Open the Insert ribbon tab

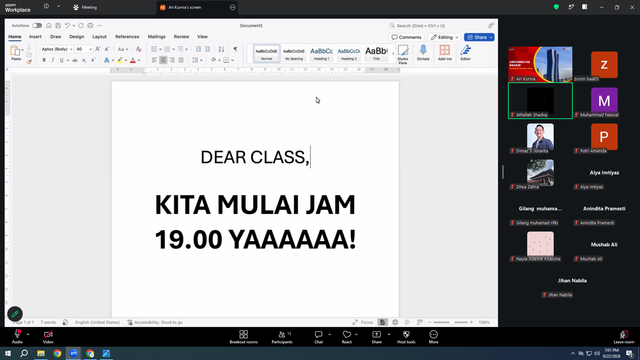[x=35, y=37]
